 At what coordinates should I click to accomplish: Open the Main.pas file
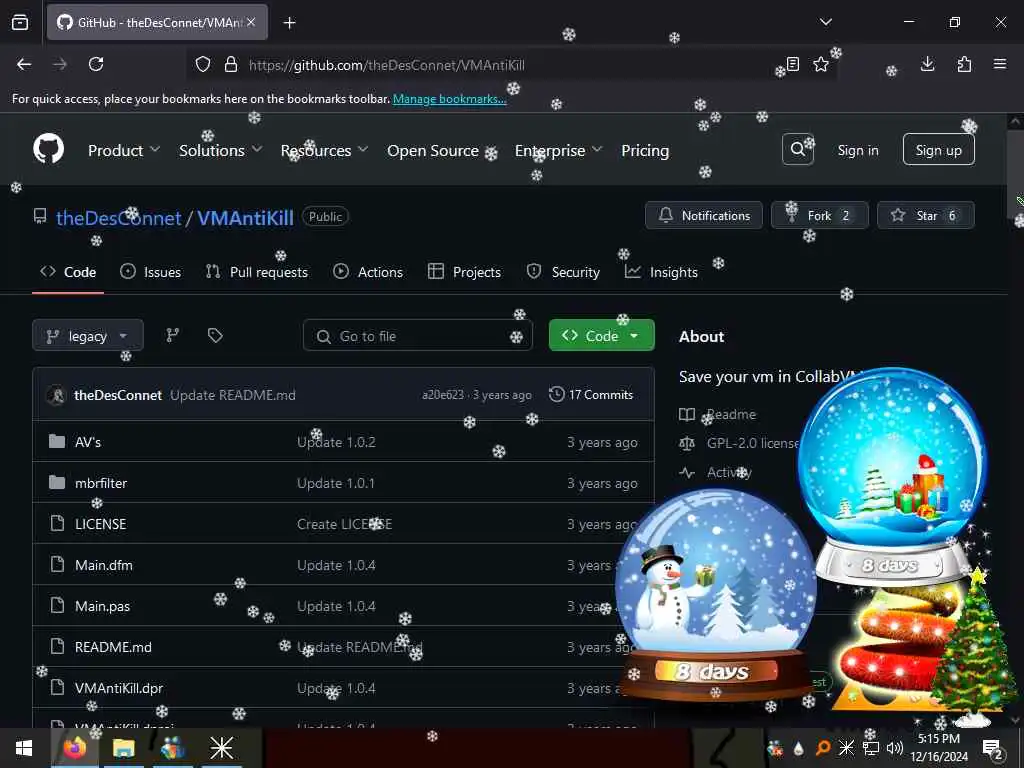pyautogui.click(x=103, y=606)
